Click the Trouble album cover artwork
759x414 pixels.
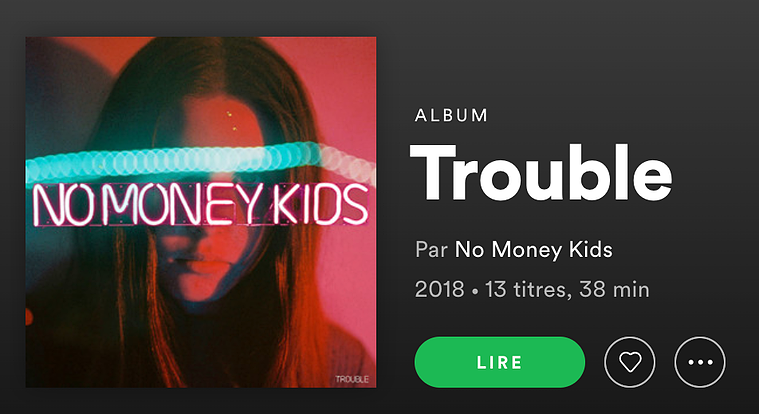tap(201, 212)
